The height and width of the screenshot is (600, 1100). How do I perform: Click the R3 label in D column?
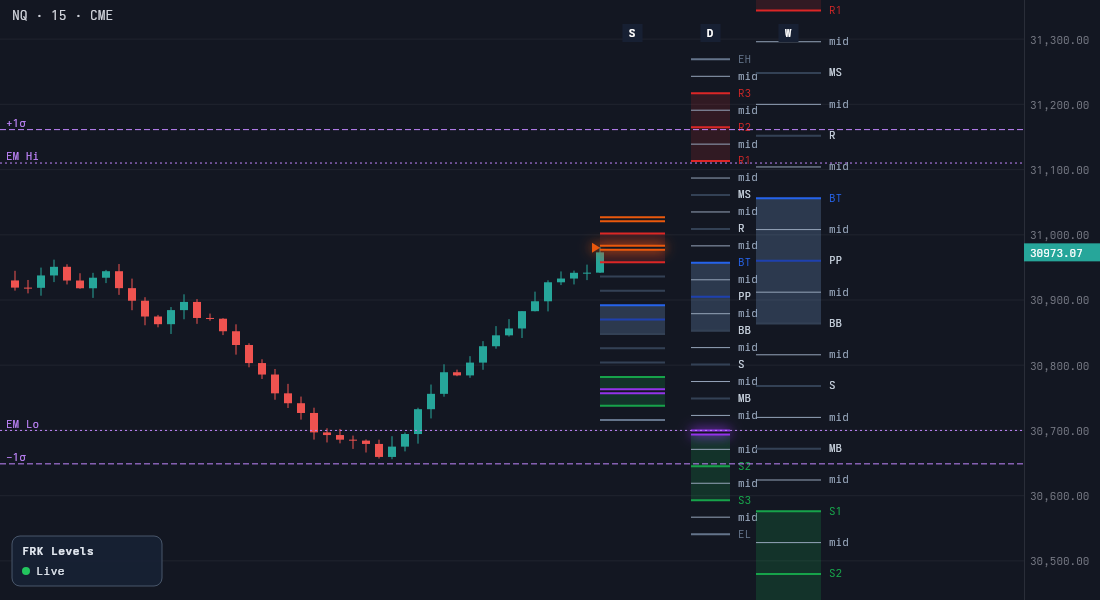coord(744,93)
